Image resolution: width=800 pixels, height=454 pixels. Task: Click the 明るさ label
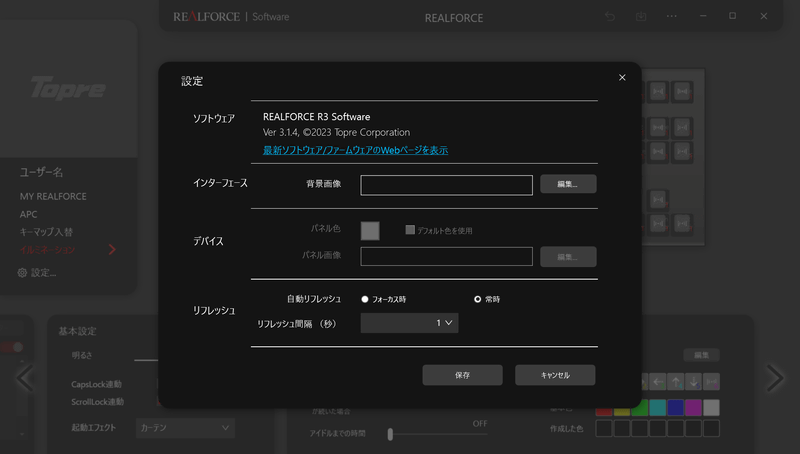(82, 355)
